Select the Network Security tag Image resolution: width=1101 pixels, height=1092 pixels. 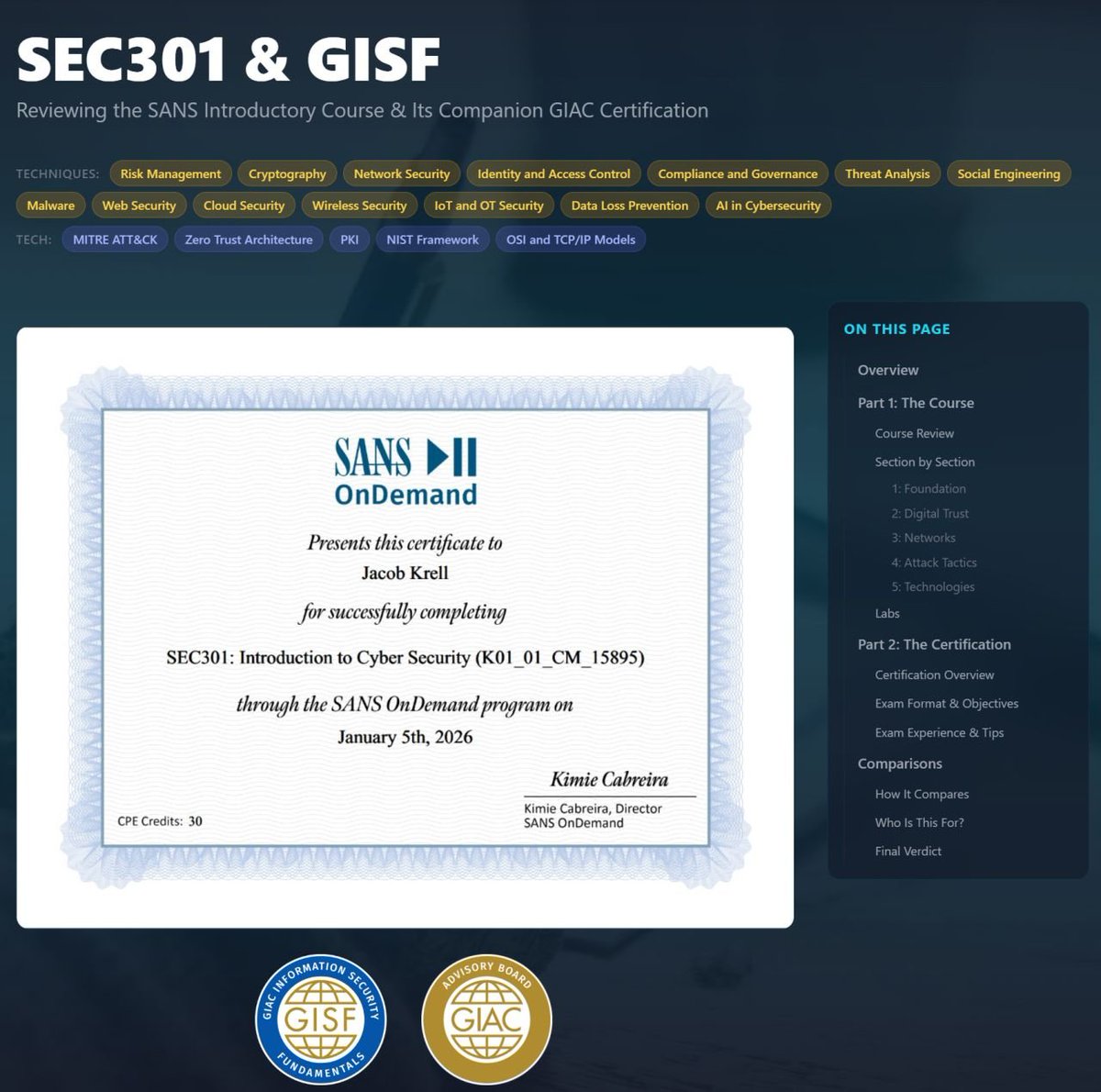point(402,173)
